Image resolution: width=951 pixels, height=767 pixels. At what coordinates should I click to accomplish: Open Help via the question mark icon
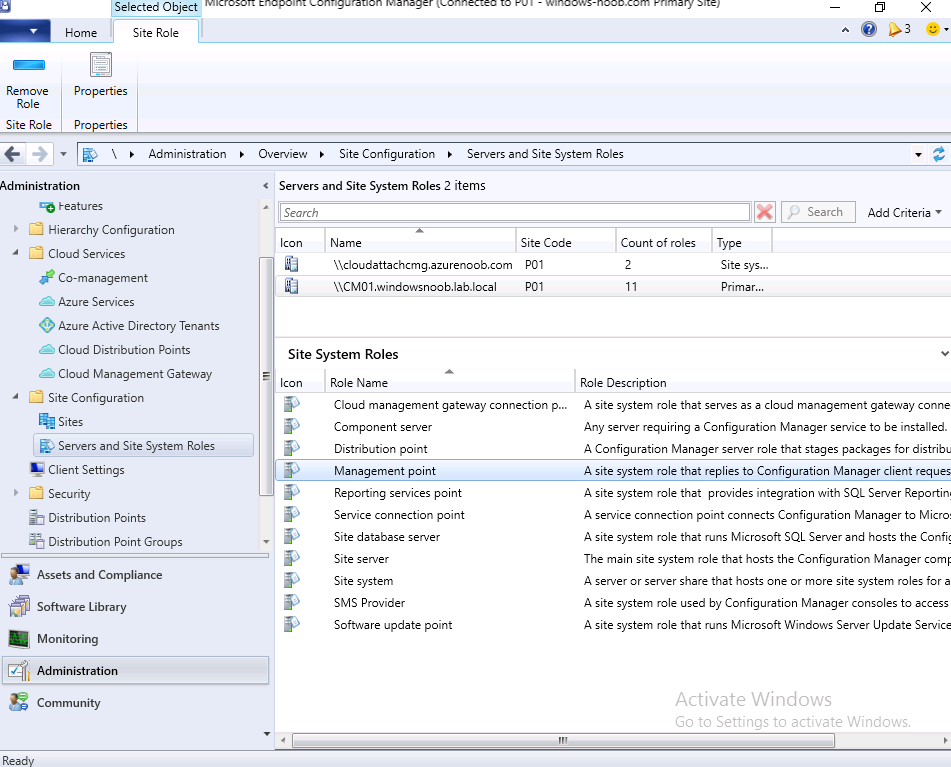pyautogui.click(x=869, y=28)
